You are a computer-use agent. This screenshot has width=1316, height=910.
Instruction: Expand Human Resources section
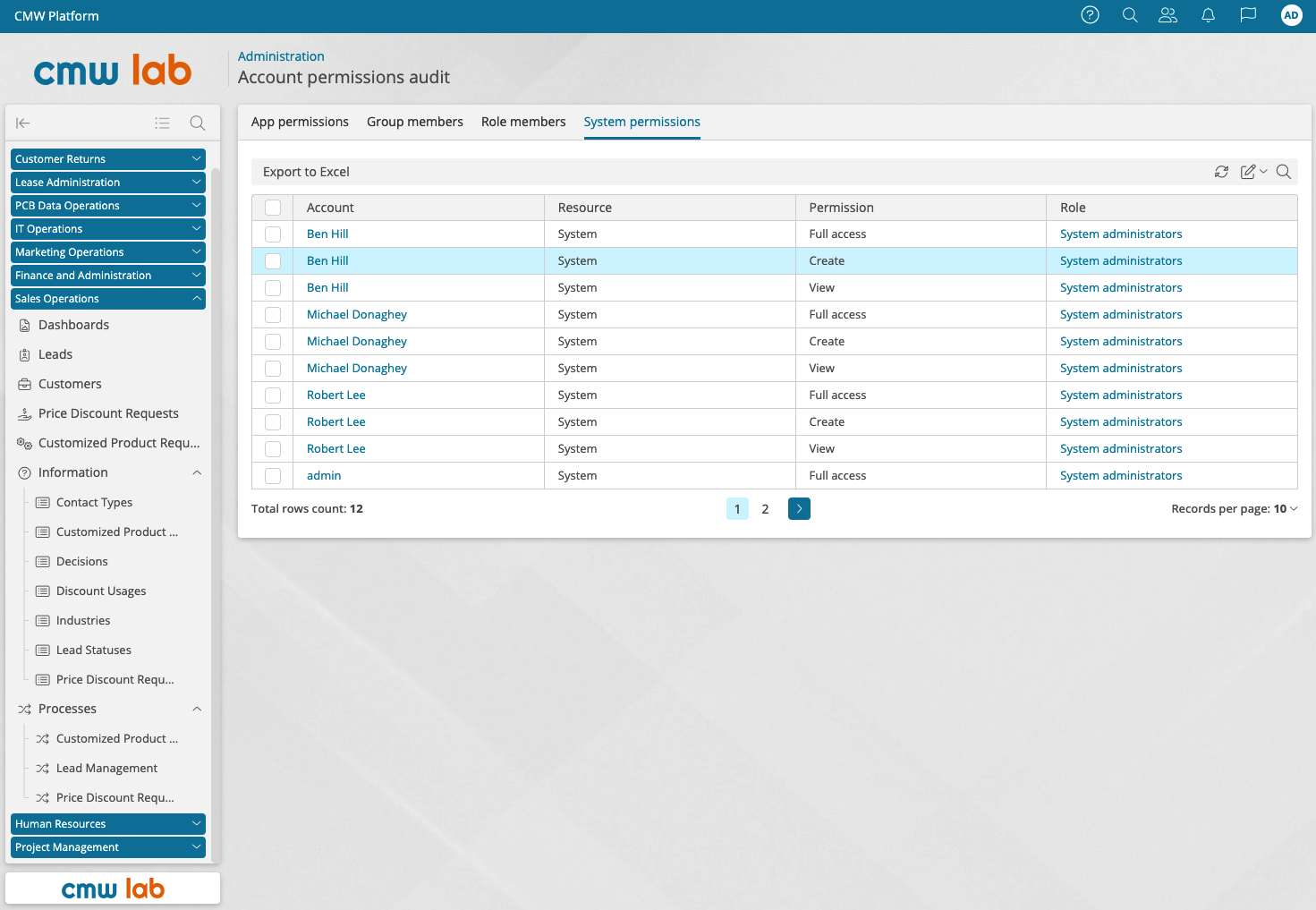coord(108,823)
